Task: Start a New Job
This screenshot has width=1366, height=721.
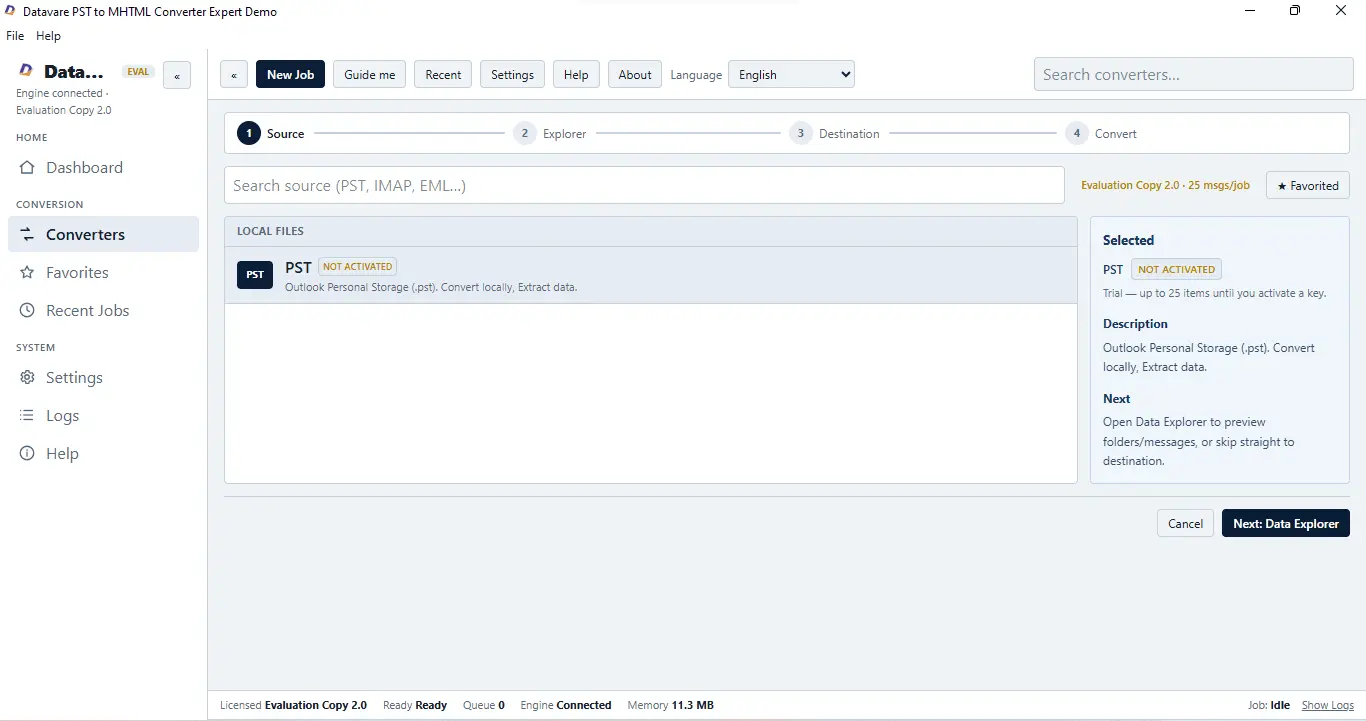Action: coord(290,75)
